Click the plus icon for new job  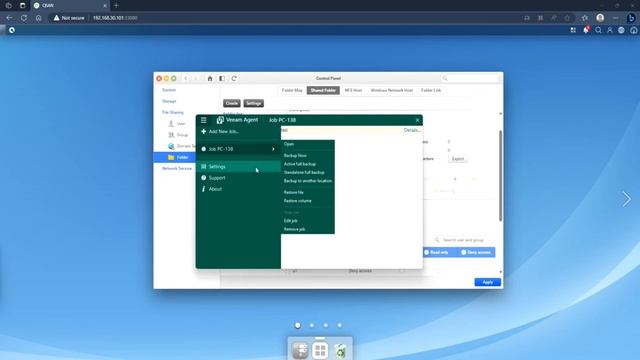pos(204,131)
